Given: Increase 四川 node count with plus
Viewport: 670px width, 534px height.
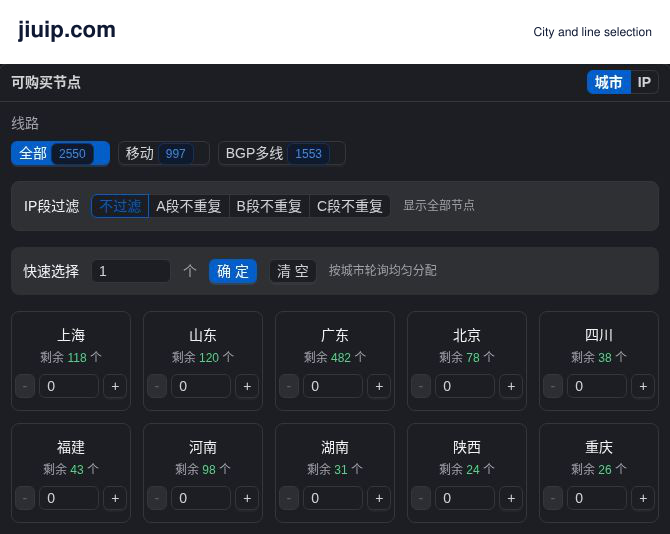Looking at the screenshot, I should tap(644, 386).
